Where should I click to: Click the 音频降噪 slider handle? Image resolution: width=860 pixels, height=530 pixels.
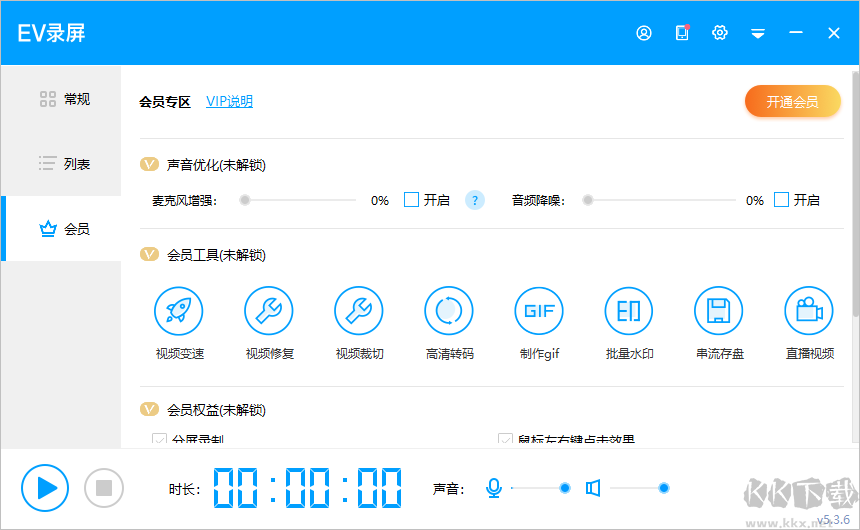coord(588,200)
